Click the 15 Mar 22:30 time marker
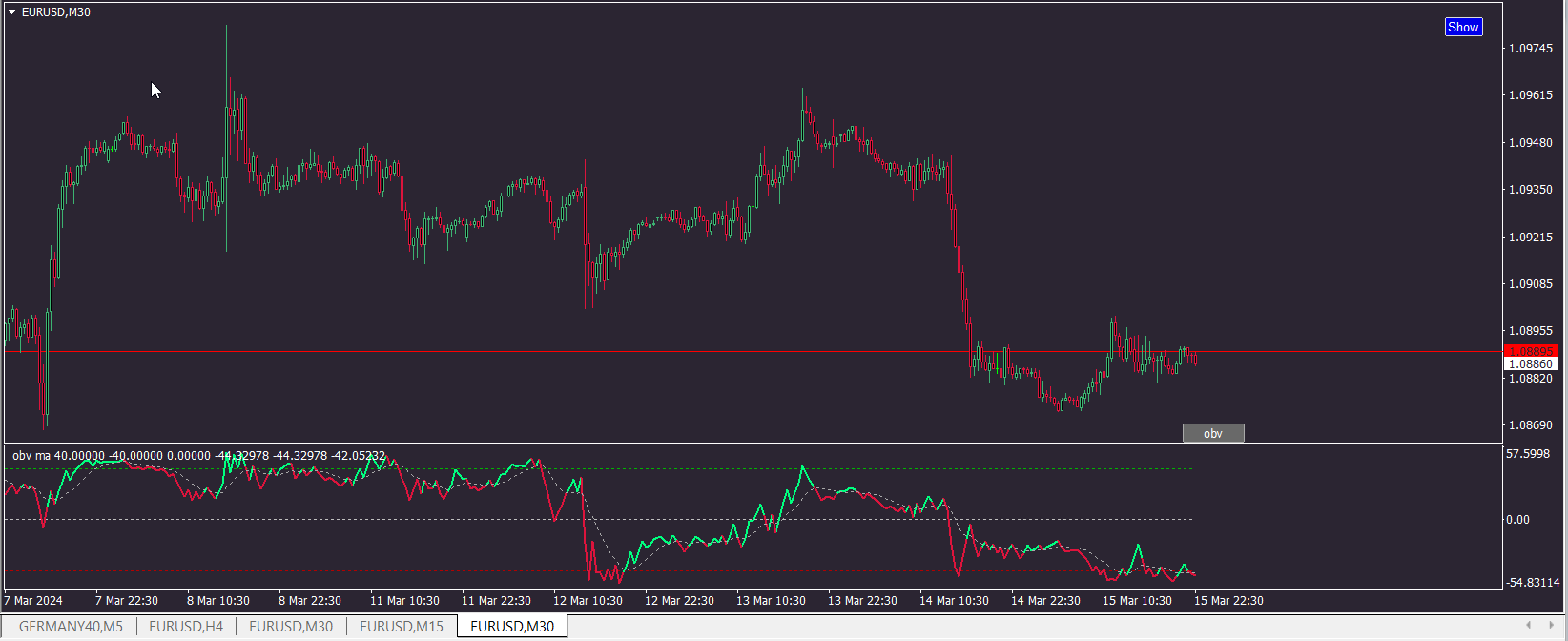 point(1228,601)
